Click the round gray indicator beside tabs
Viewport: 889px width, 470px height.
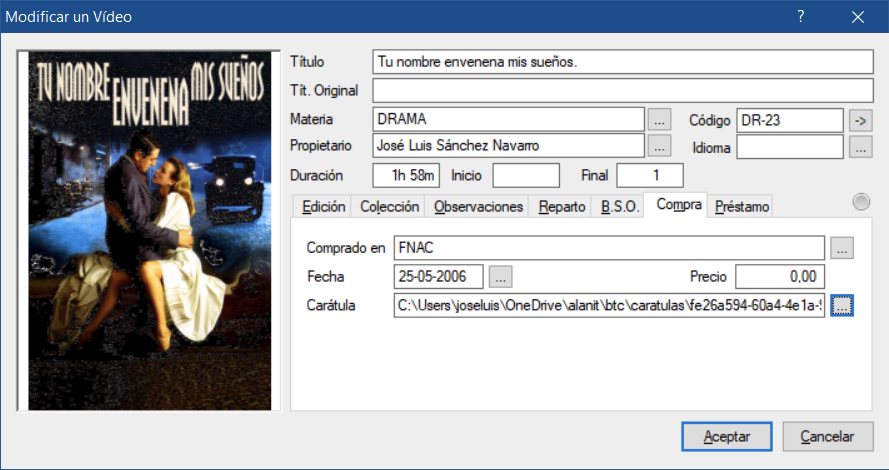point(861,202)
